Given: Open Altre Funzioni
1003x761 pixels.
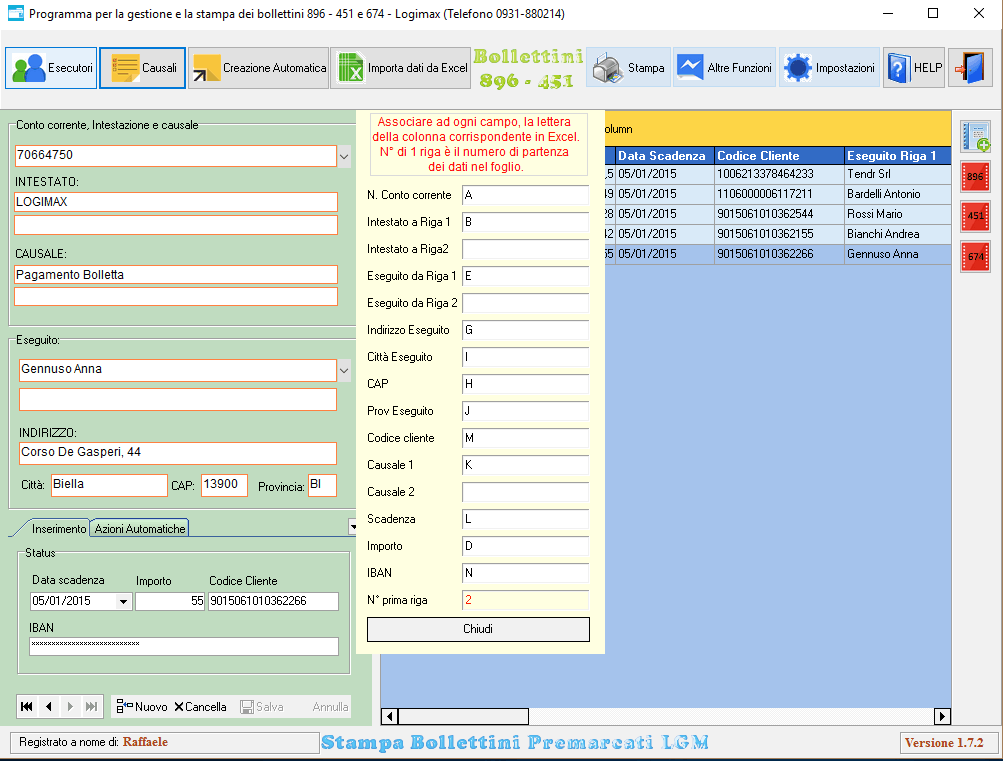Looking at the screenshot, I should point(724,68).
